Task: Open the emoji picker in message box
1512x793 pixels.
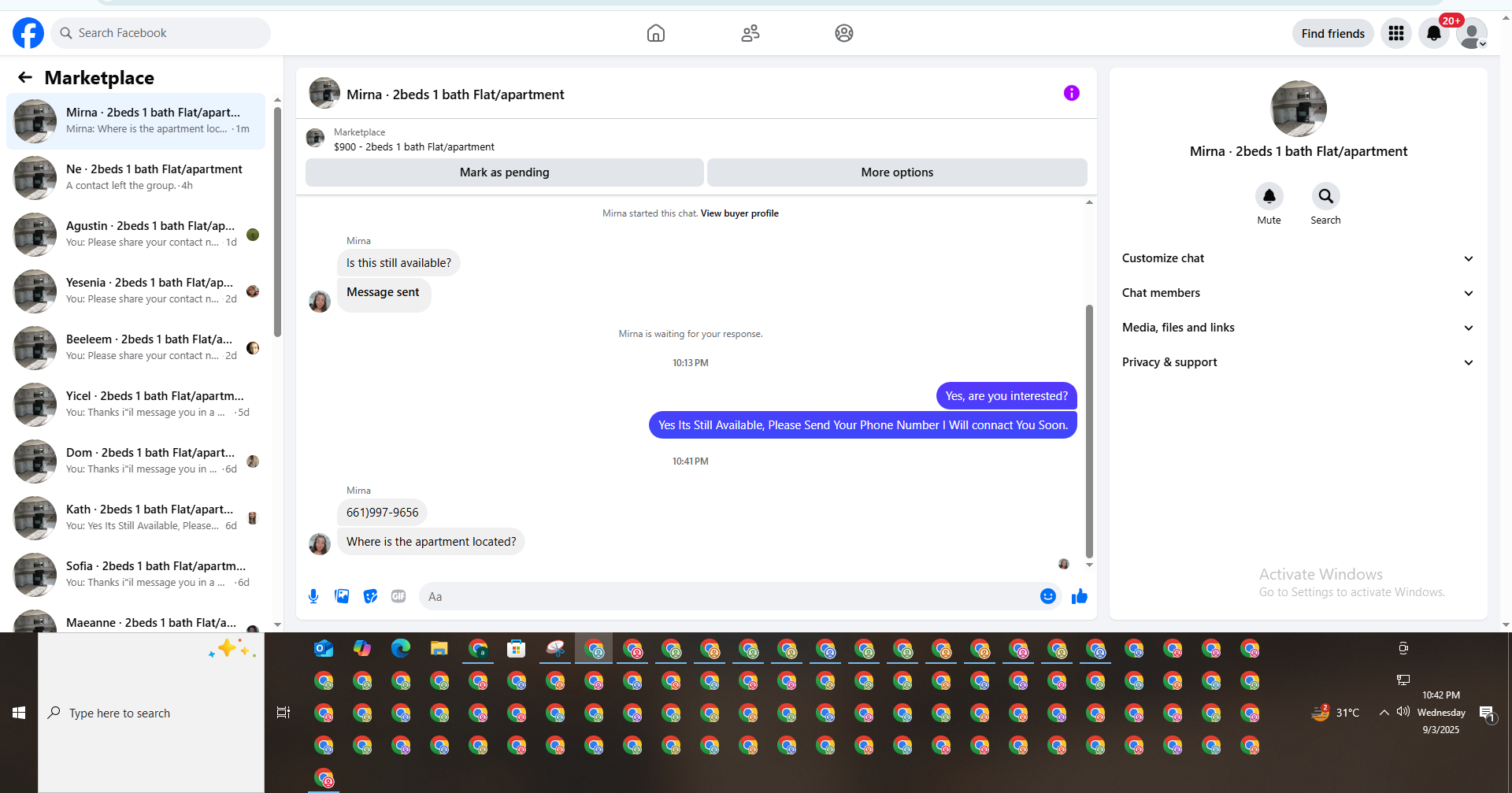Action: (1047, 596)
